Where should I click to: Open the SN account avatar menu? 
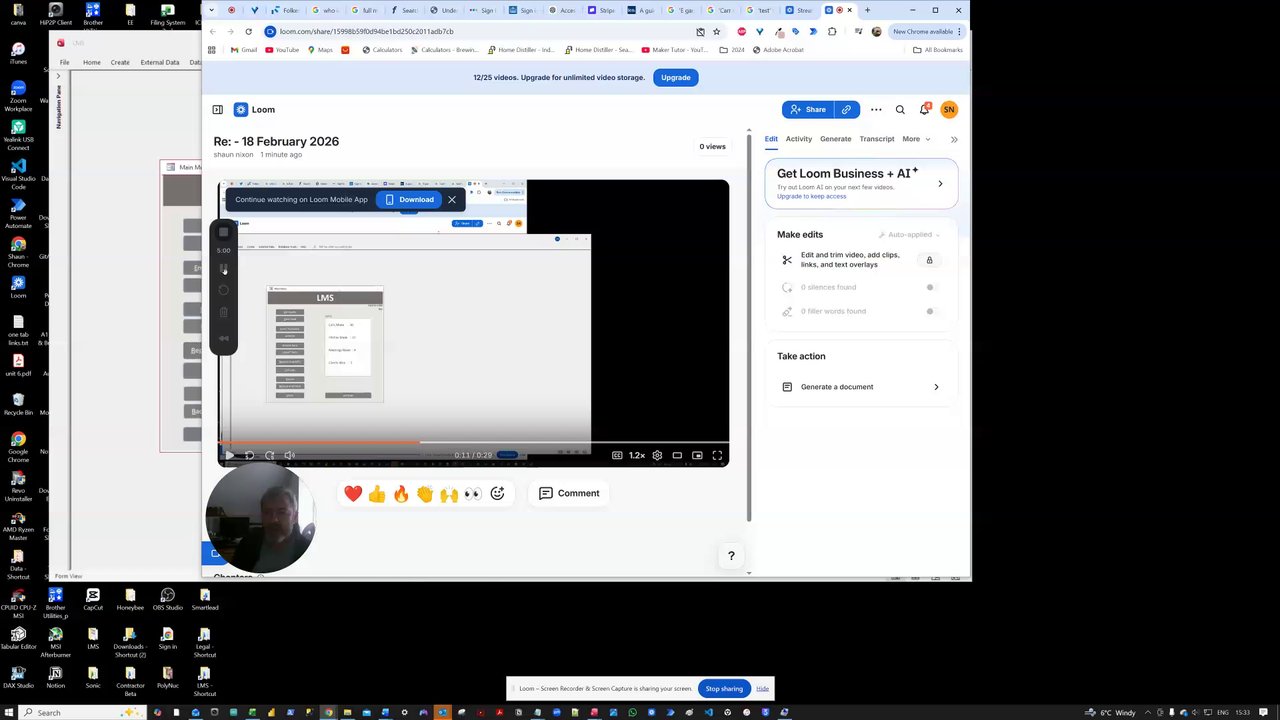click(x=949, y=110)
